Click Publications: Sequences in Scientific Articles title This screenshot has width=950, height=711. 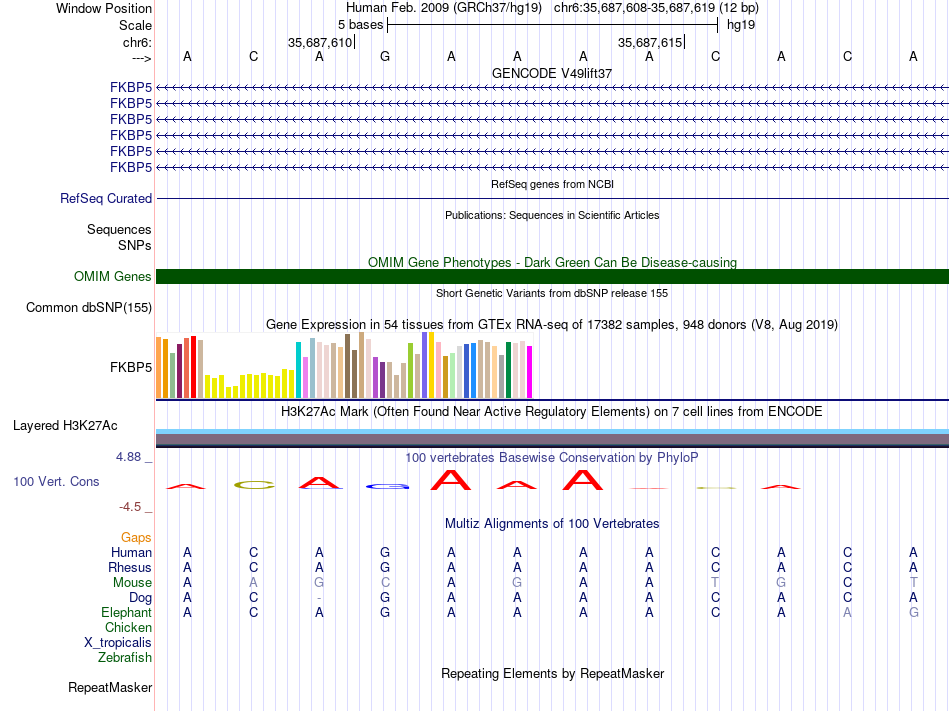552,215
